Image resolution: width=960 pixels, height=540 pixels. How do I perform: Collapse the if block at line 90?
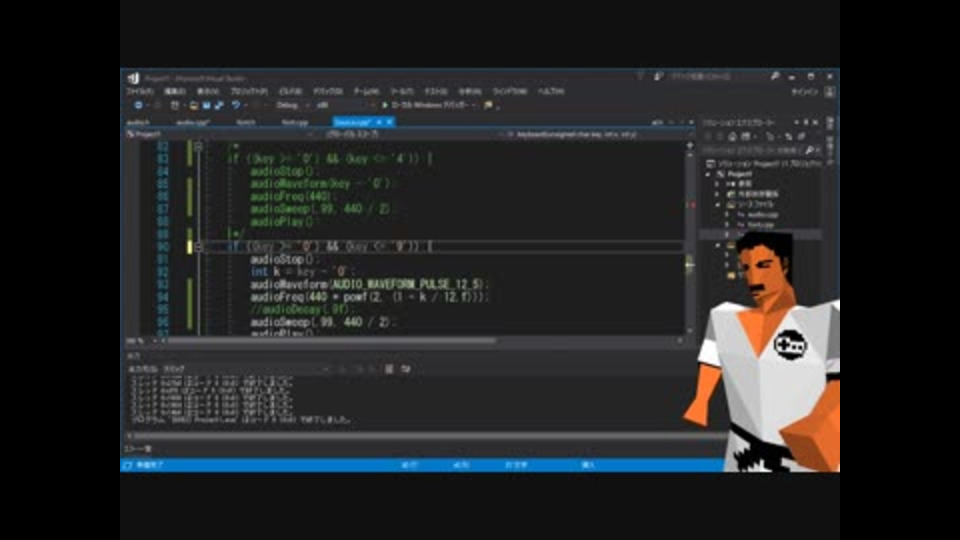click(198, 247)
